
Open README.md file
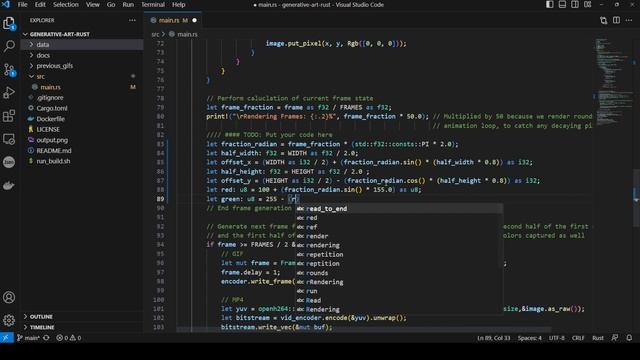pos(54,151)
